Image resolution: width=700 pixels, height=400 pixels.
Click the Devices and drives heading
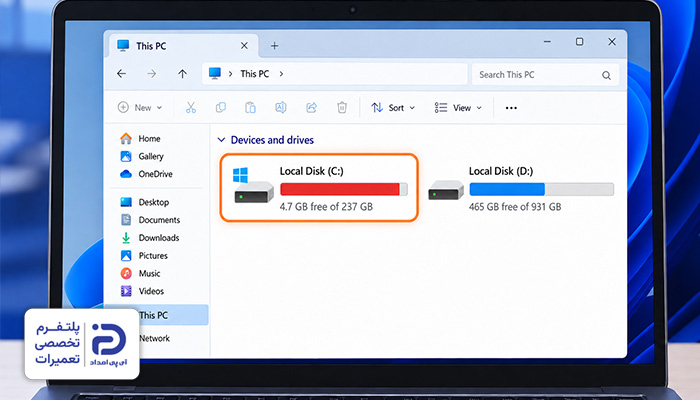[272, 140]
